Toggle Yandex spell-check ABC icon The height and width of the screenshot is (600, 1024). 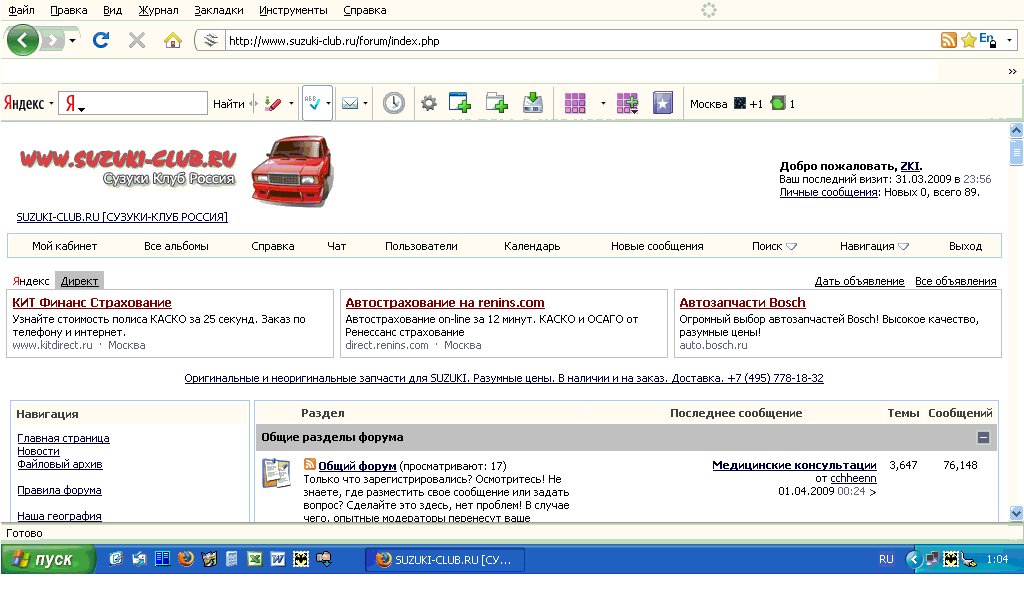(313, 103)
